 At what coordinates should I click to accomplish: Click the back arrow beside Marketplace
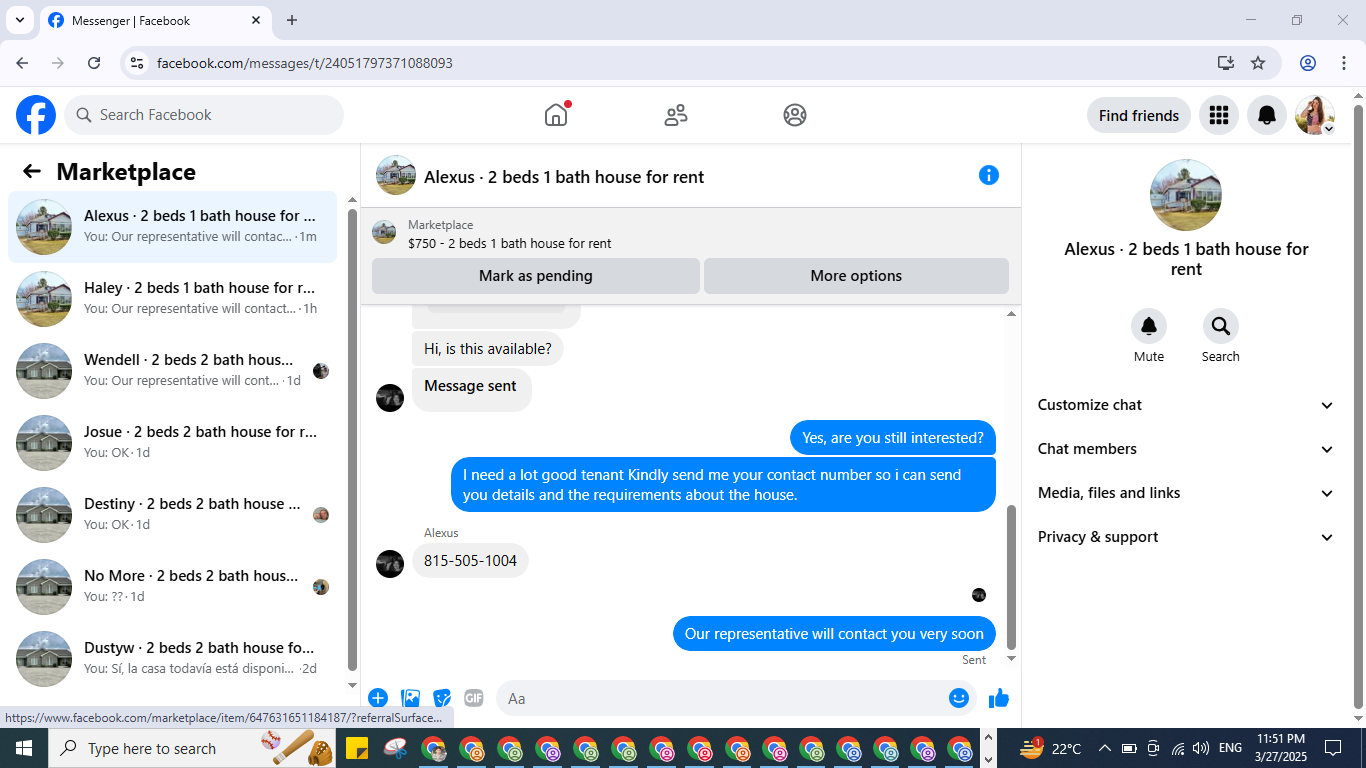[x=32, y=171]
